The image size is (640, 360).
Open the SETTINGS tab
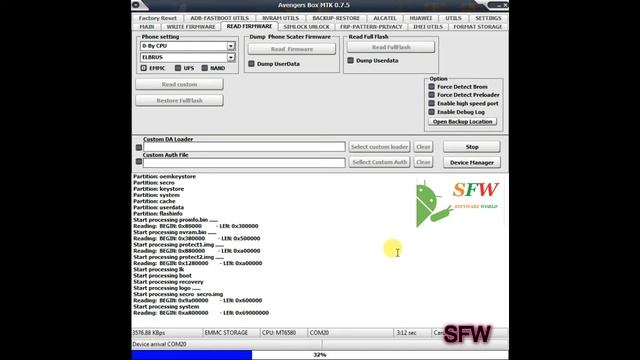488,18
